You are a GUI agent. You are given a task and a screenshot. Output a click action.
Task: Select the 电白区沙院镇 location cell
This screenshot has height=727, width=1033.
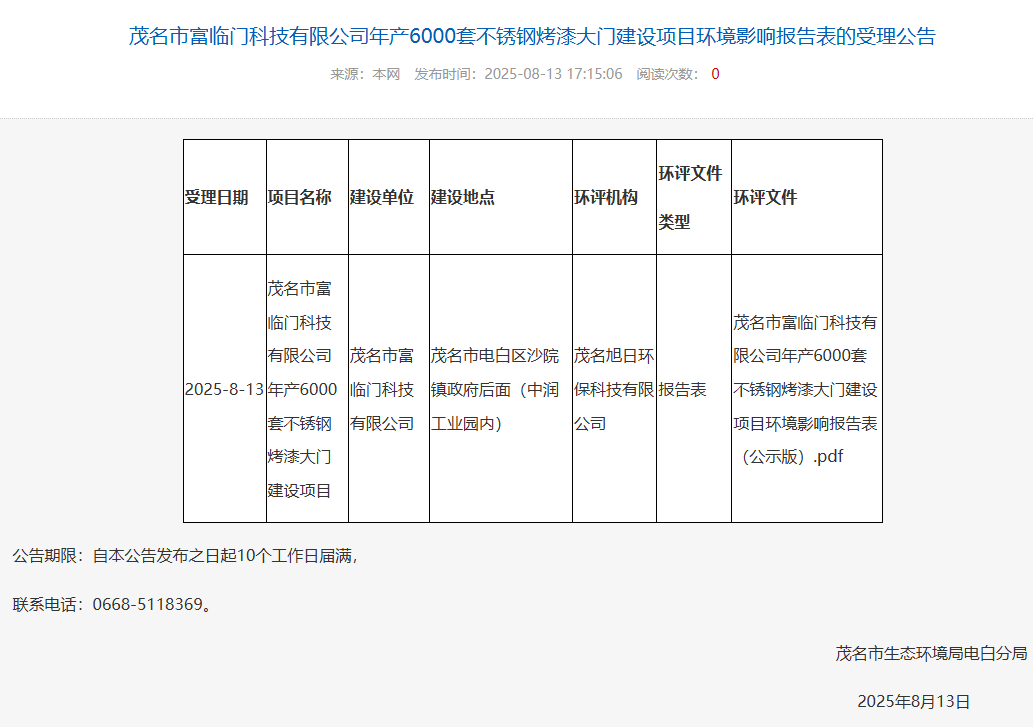pos(495,389)
